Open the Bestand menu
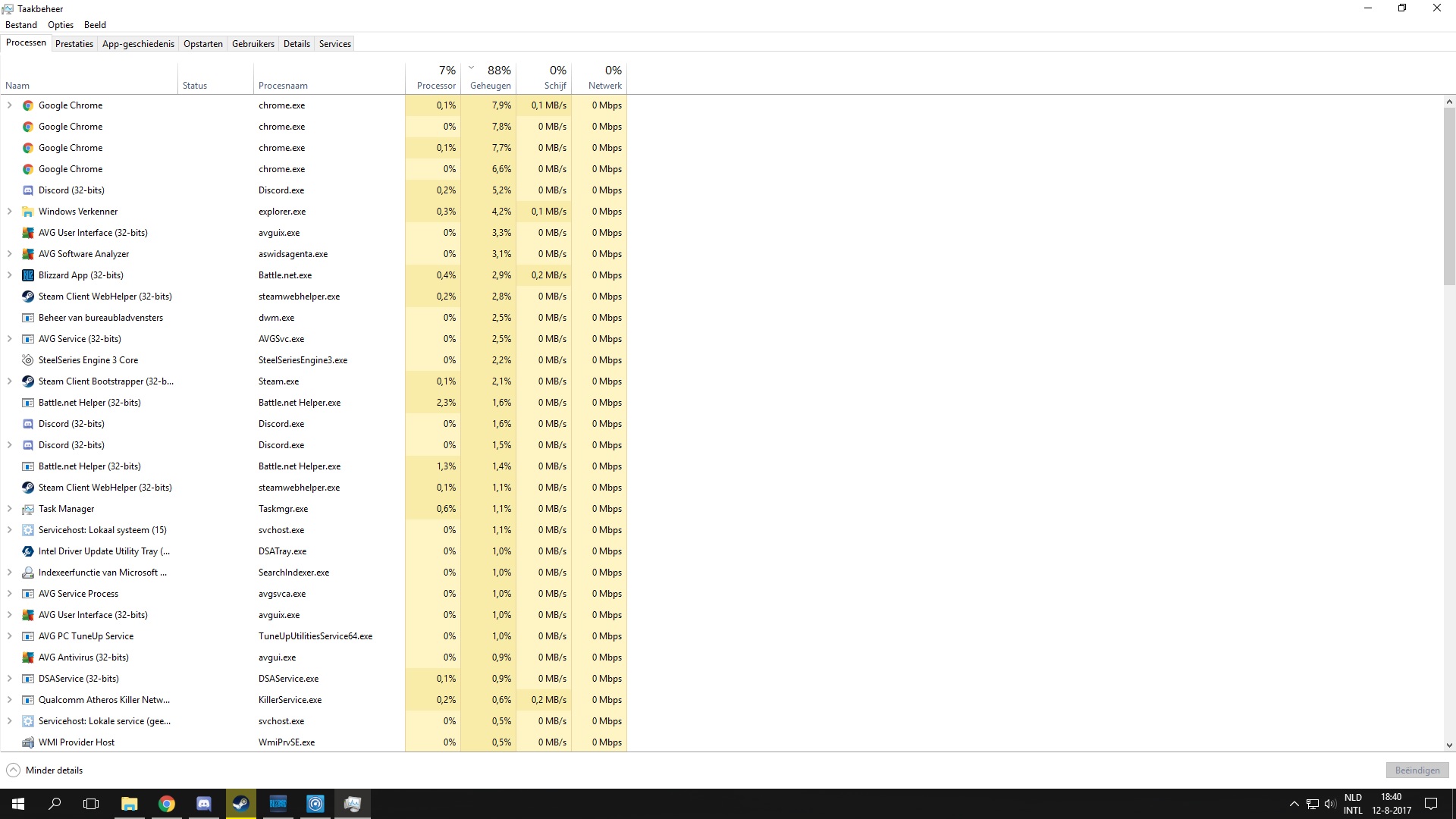The width and height of the screenshot is (1456, 819). (x=21, y=25)
